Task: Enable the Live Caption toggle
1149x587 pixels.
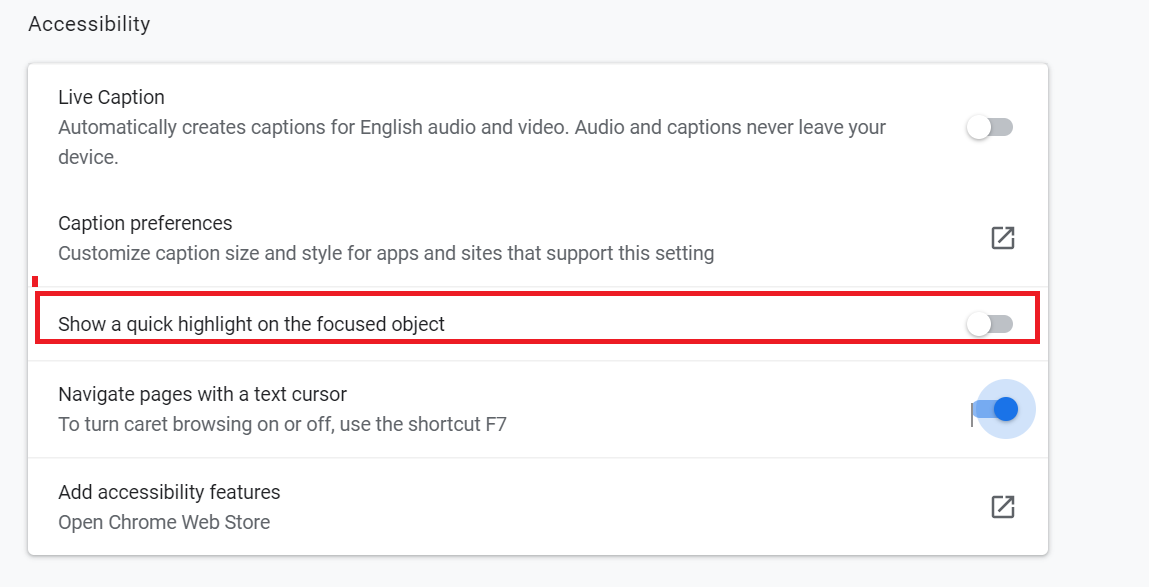Action: pos(990,127)
